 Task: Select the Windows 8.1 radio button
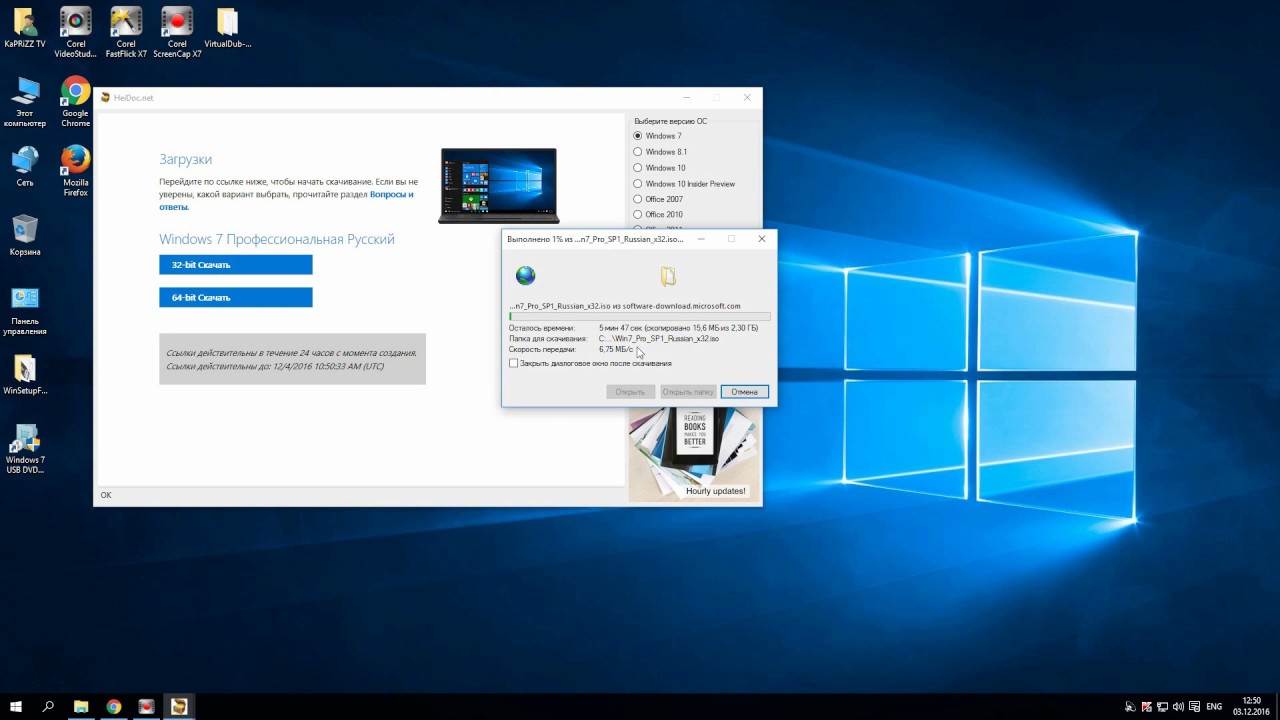click(x=638, y=152)
